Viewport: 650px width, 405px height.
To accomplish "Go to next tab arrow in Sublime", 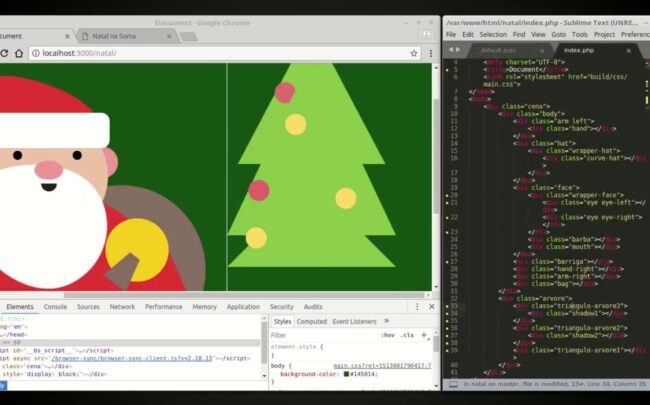I will pos(458,50).
